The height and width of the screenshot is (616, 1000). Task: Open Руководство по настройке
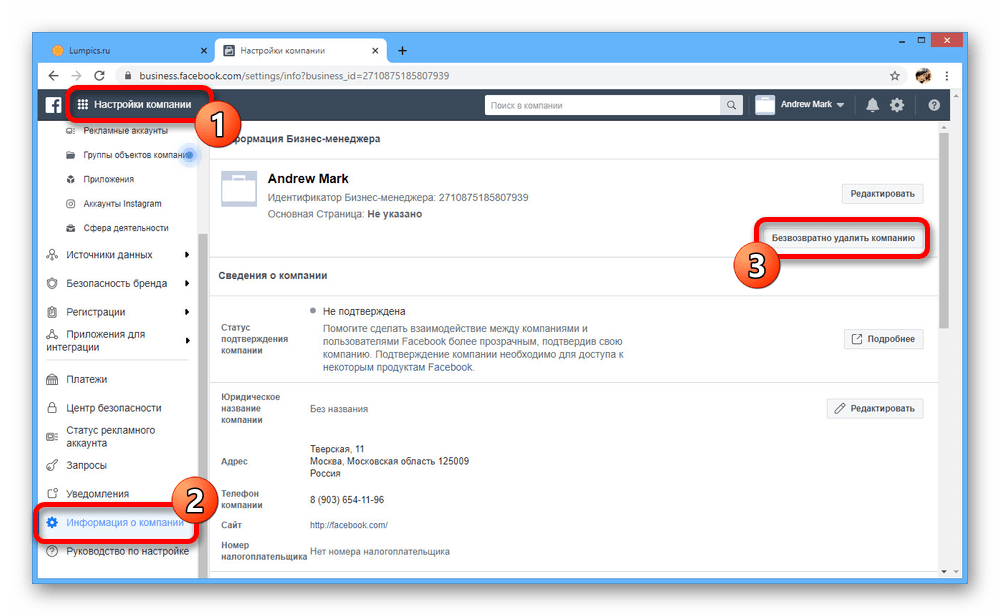tap(128, 552)
